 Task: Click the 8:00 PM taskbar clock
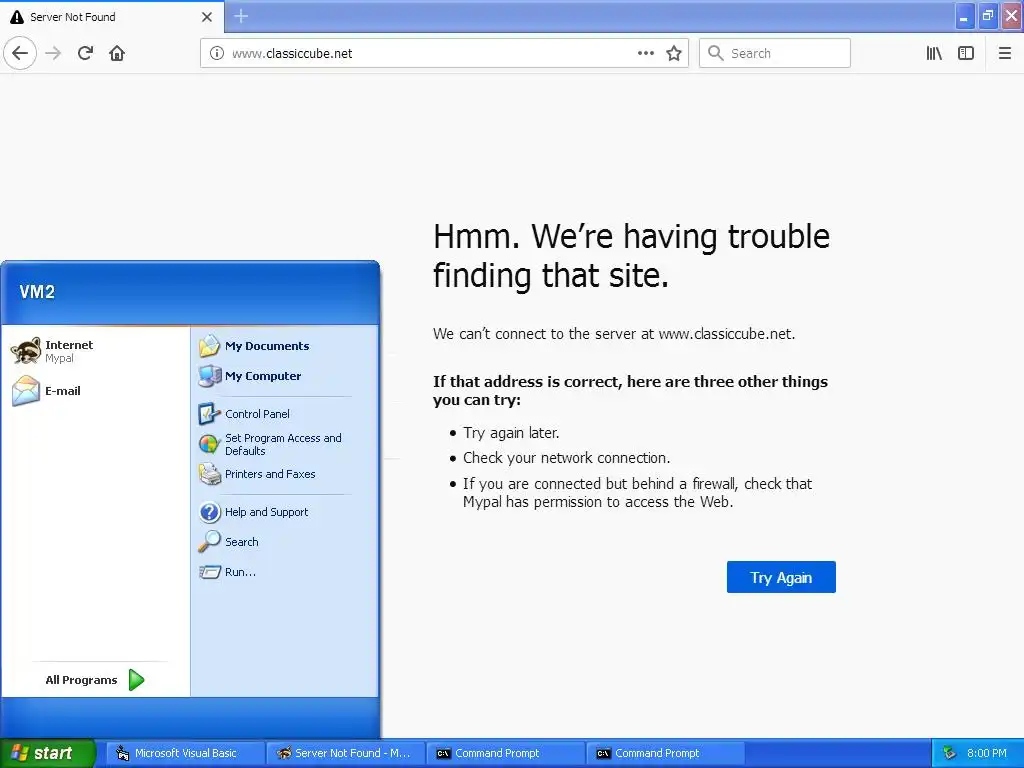(987, 753)
